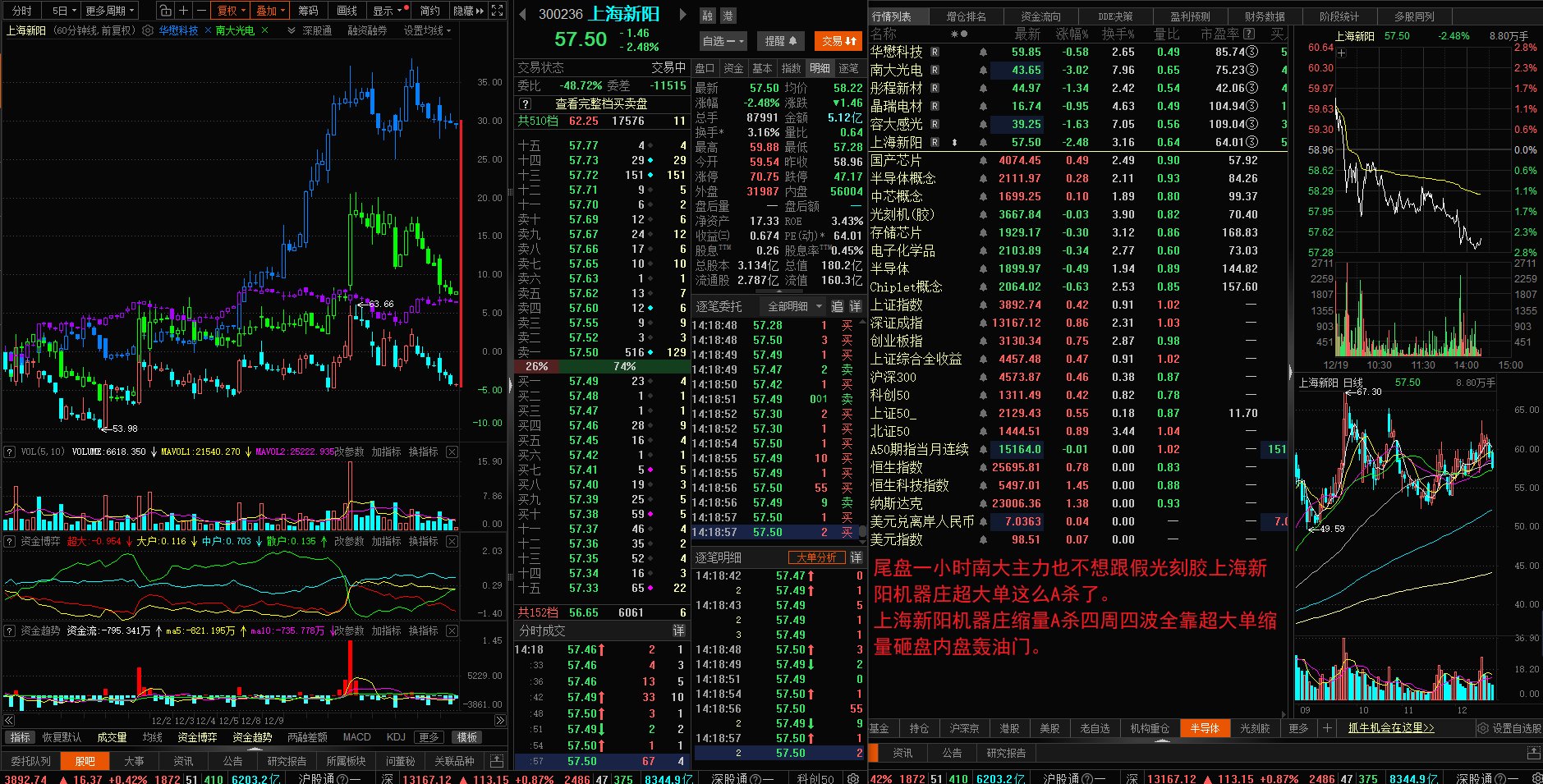Open 自选 watchlist dropdown
This screenshot has height=784, width=1543.
(723, 40)
